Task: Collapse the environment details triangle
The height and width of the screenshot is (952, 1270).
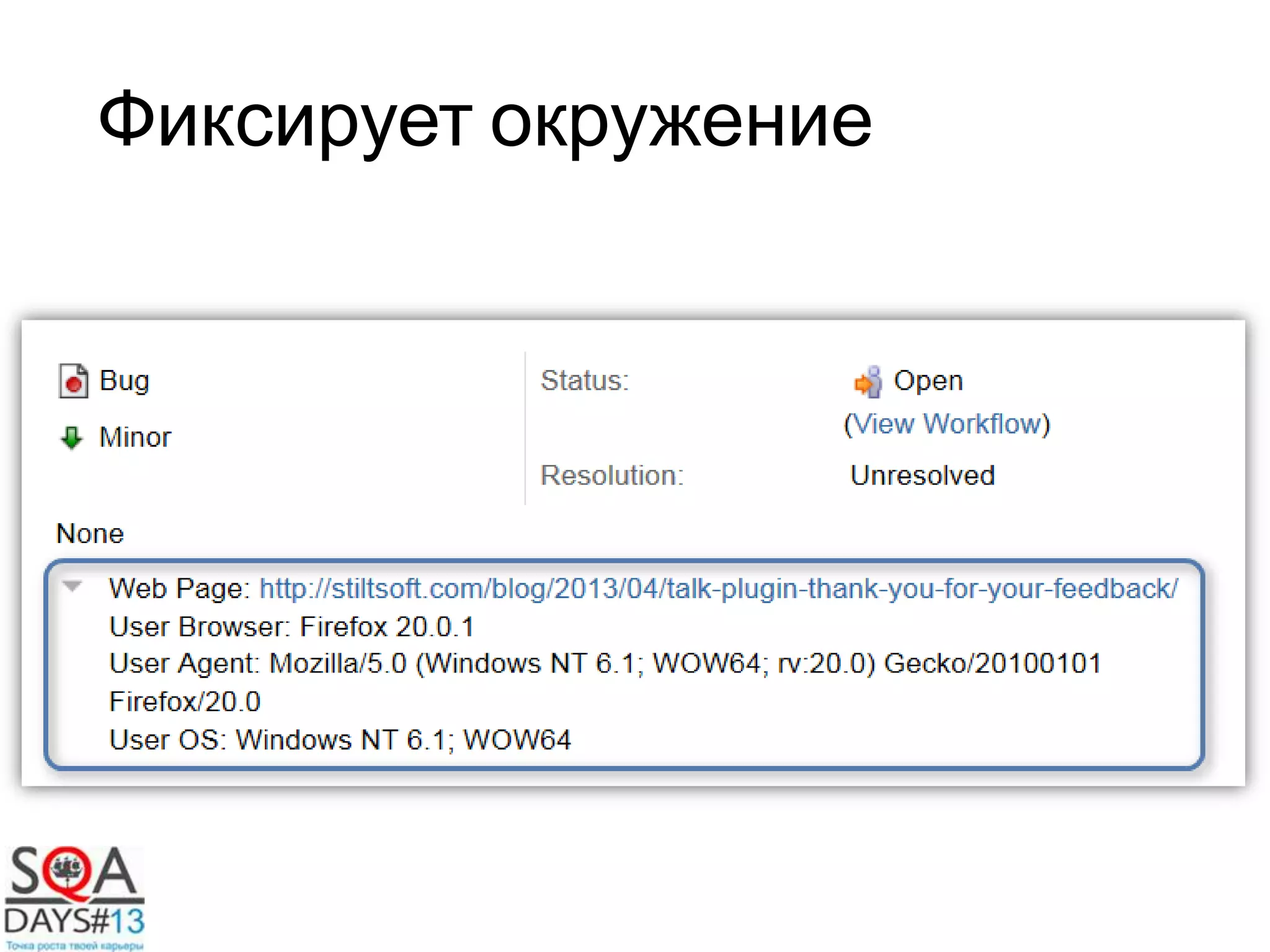Action: [73, 586]
